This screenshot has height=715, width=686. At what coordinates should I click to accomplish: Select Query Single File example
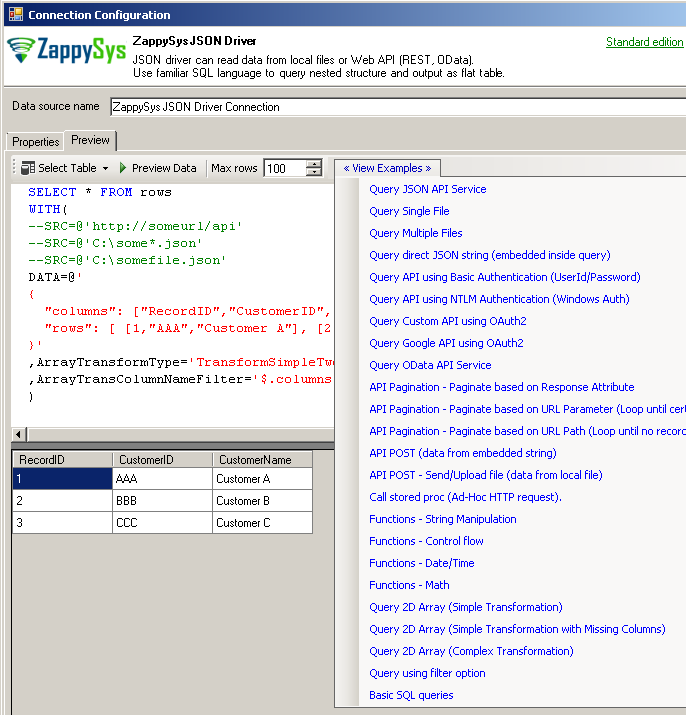click(409, 211)
